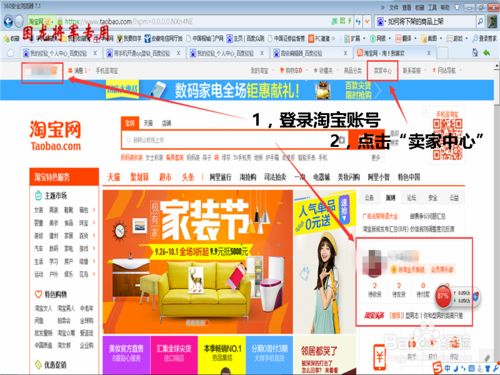Open the 联系客服 dropdown in top nav
This screenshot has width=500, height=375.
[413, 71]
